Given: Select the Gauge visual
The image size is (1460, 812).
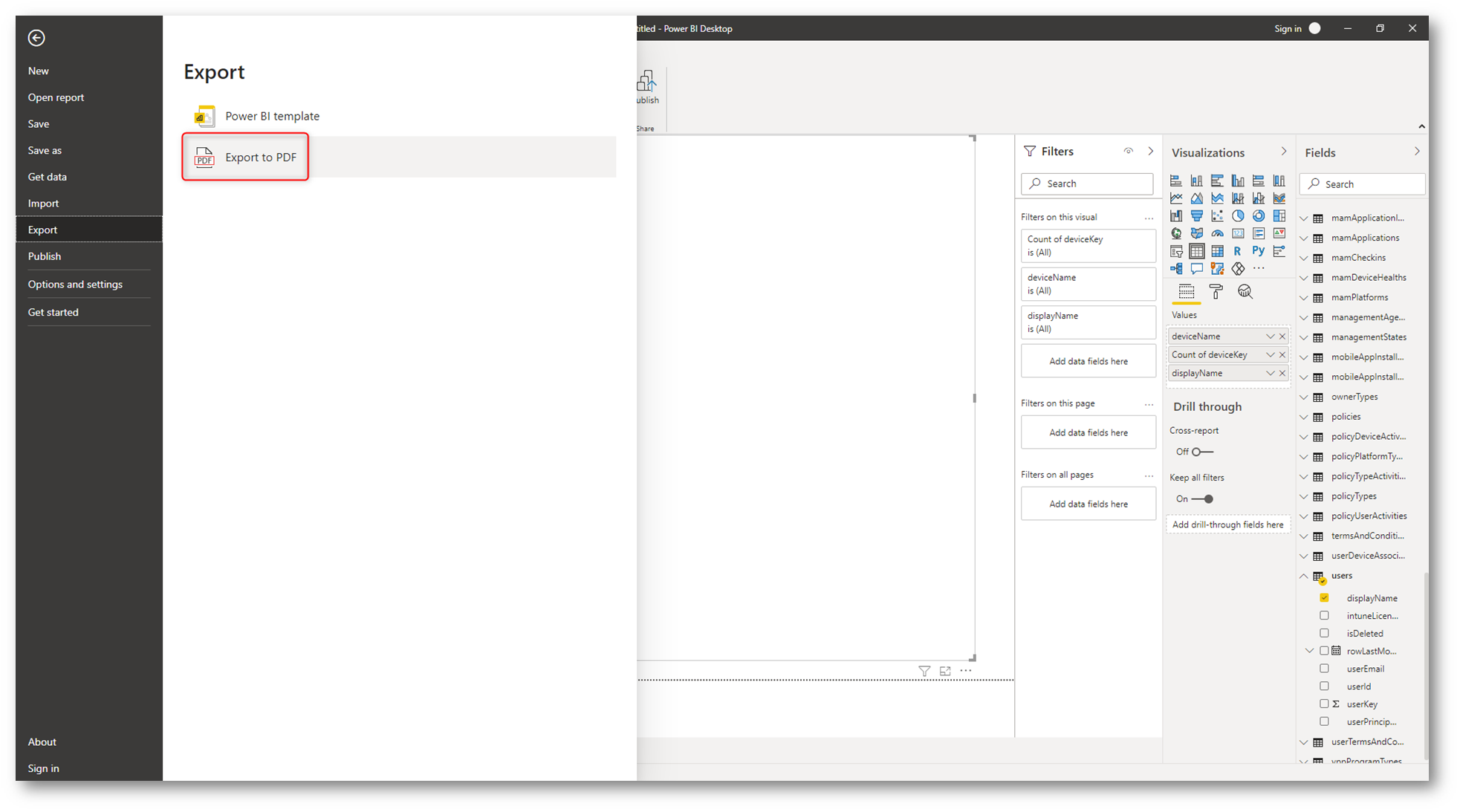Looking at the screenshot, I should (1217, 233).
